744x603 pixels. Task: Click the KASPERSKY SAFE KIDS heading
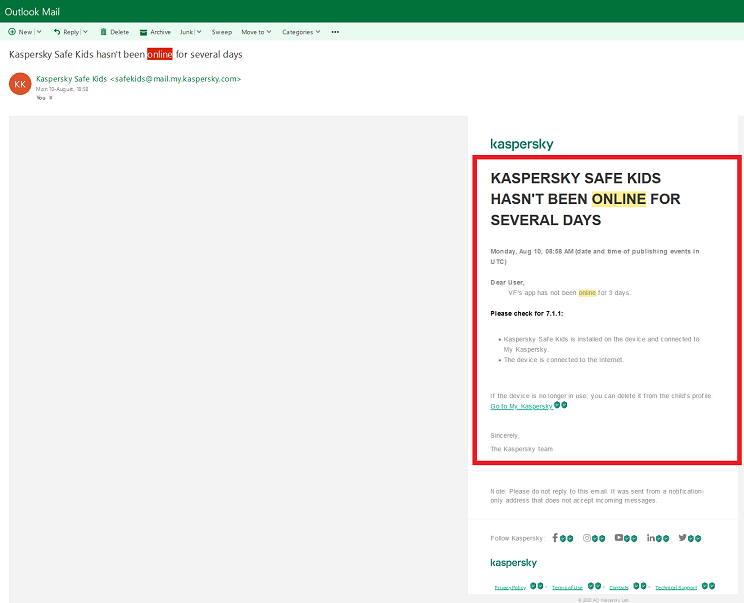pyautogui.click(x=586, y=199)
